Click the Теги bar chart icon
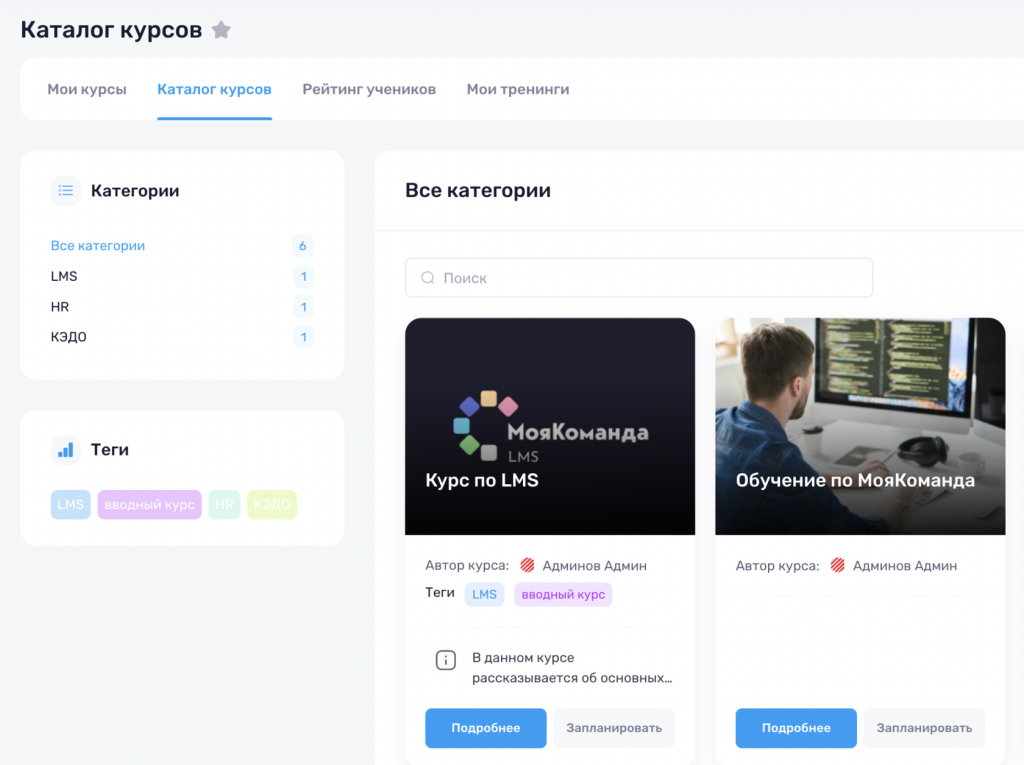The width and height of the screenshot is (1024, 765). (x=66, y=450)
